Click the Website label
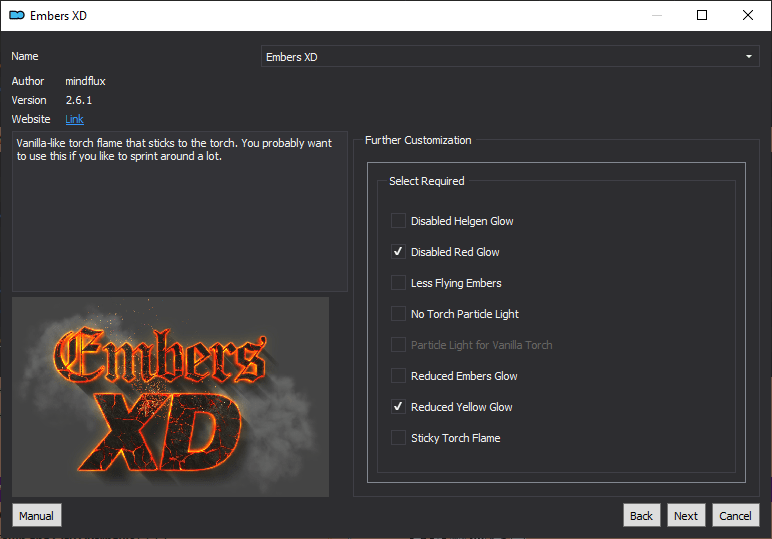Viewport: 772px width, 539px height. (x=31, y=119)
